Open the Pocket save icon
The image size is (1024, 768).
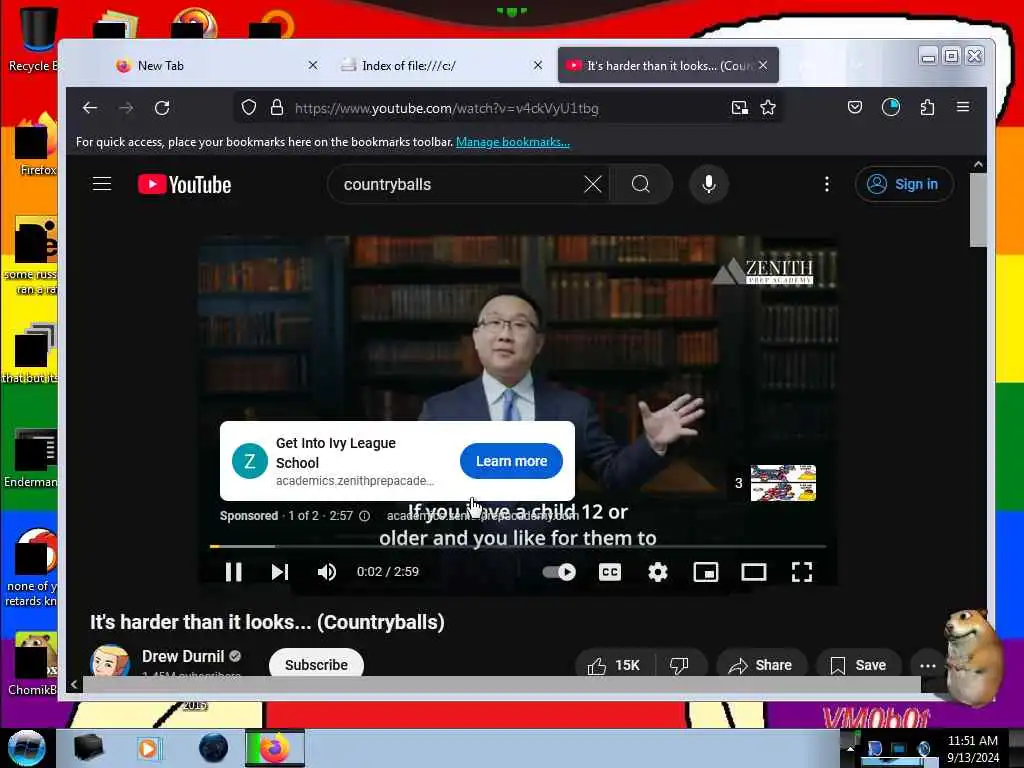[855, 107]
